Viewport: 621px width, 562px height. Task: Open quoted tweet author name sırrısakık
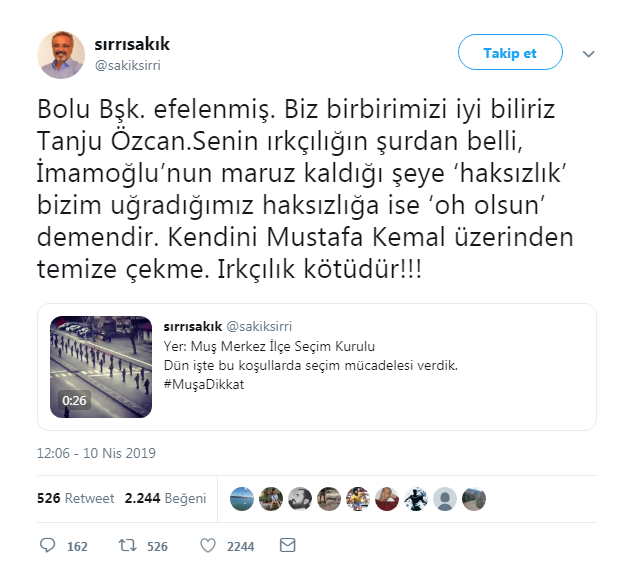point(192,326)
